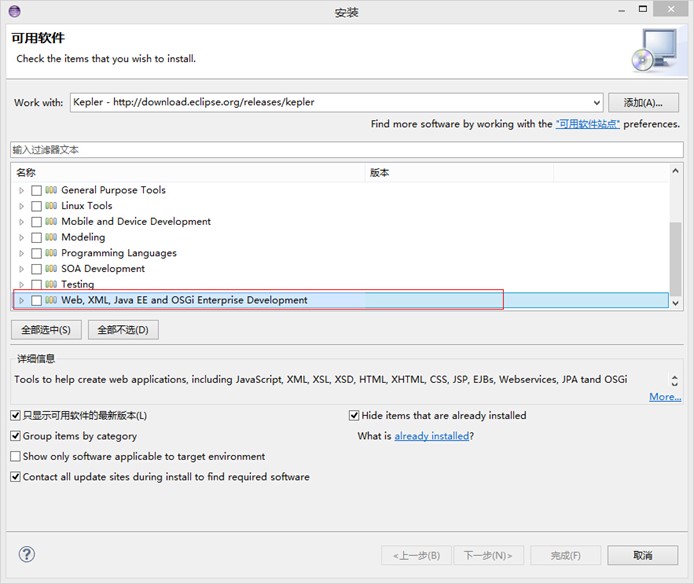Click 全部选中(S) select all button

[46, 330]
